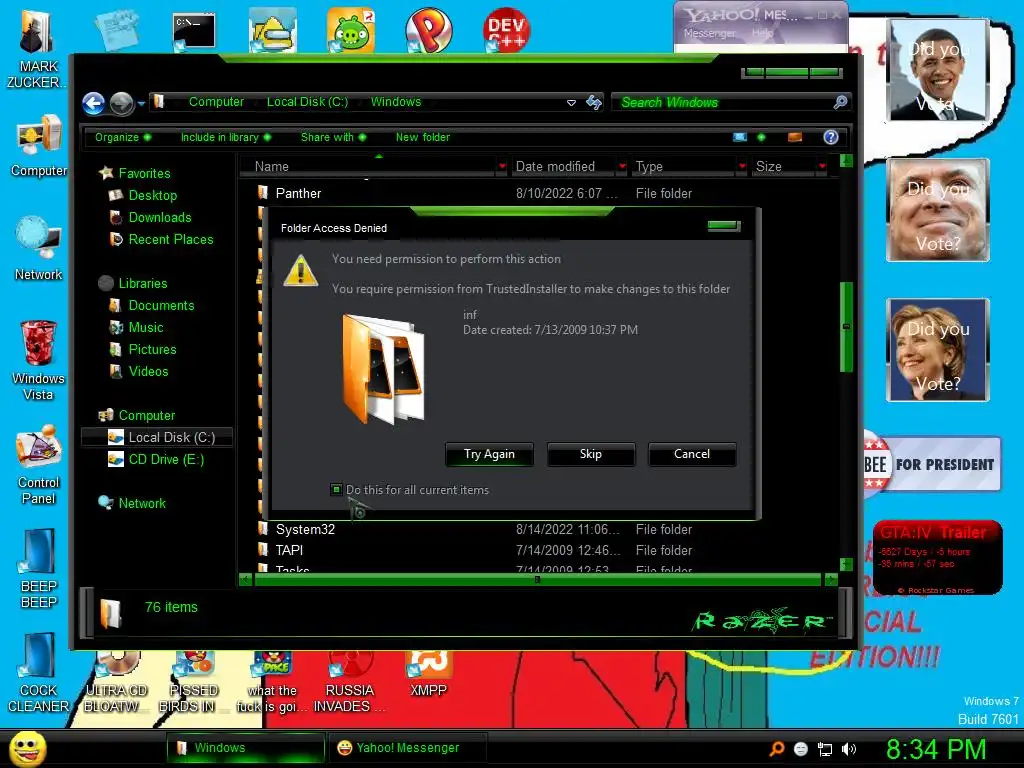
Task: Open the Control Panel desktop icon
Action: click(x=39, y=464)
